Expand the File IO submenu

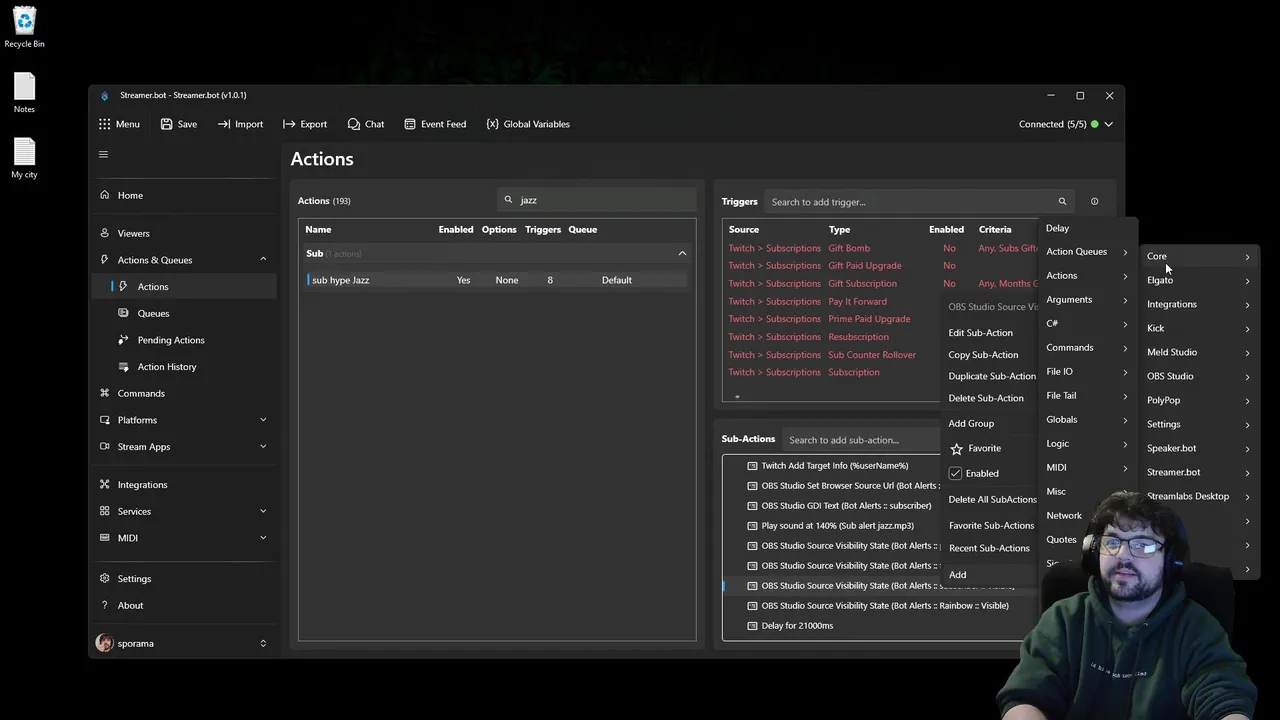pyautogui.click(x=1087, y=372)
